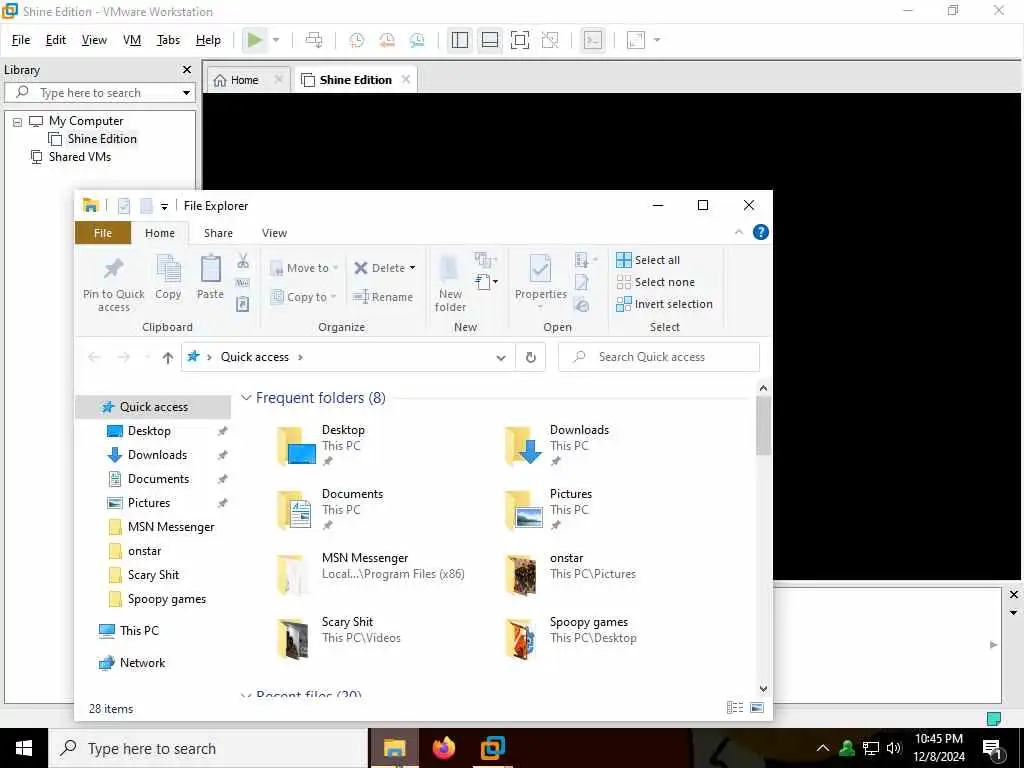Select Network in navigation pane

pos(142,663)
